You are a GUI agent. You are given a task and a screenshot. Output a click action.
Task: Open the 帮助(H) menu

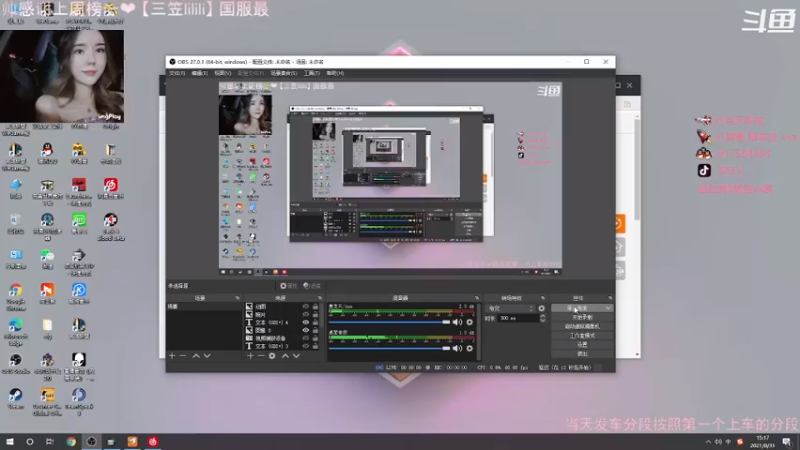point(335,73)
